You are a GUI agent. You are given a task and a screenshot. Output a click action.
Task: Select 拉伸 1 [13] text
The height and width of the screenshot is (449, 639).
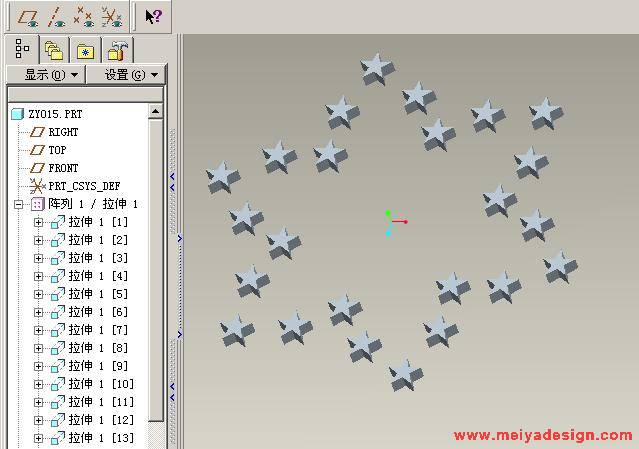coord(101,438)
